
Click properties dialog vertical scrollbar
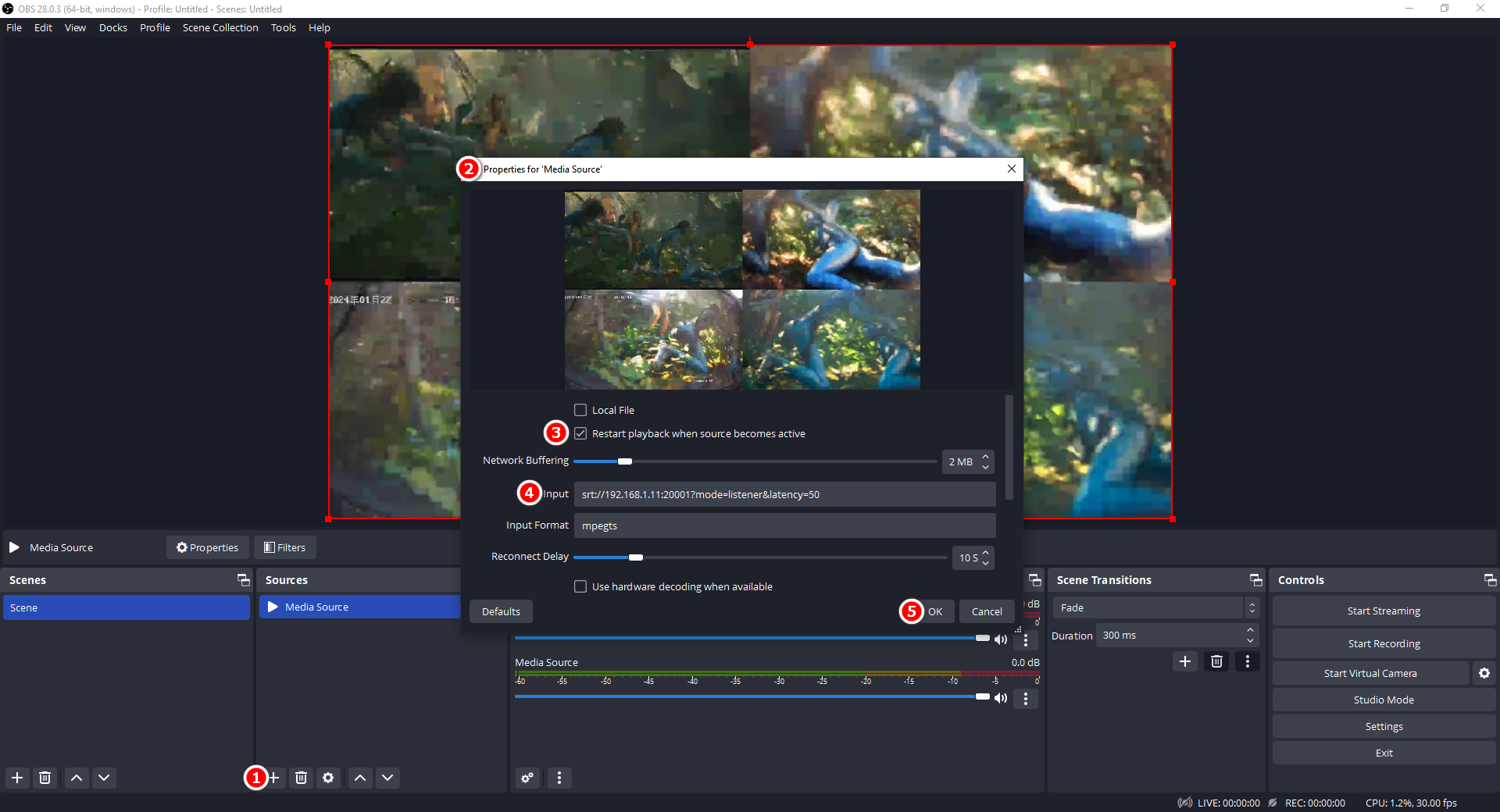[1009, 447]
